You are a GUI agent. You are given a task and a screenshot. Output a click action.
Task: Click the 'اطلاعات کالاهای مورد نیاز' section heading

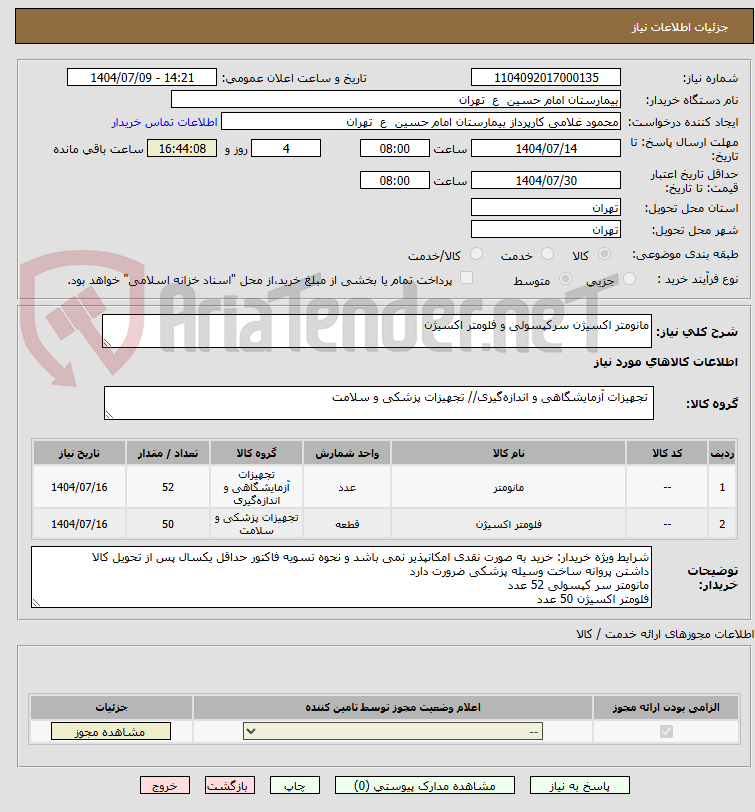(x=666, y=362)
